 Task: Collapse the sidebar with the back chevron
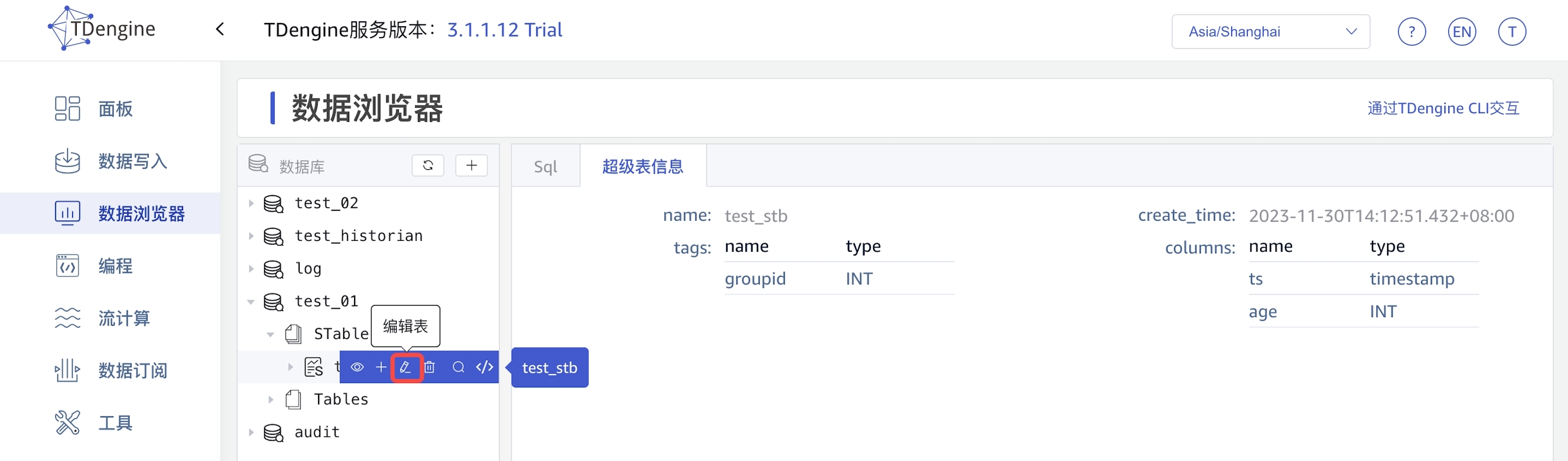tap(220, 29)
